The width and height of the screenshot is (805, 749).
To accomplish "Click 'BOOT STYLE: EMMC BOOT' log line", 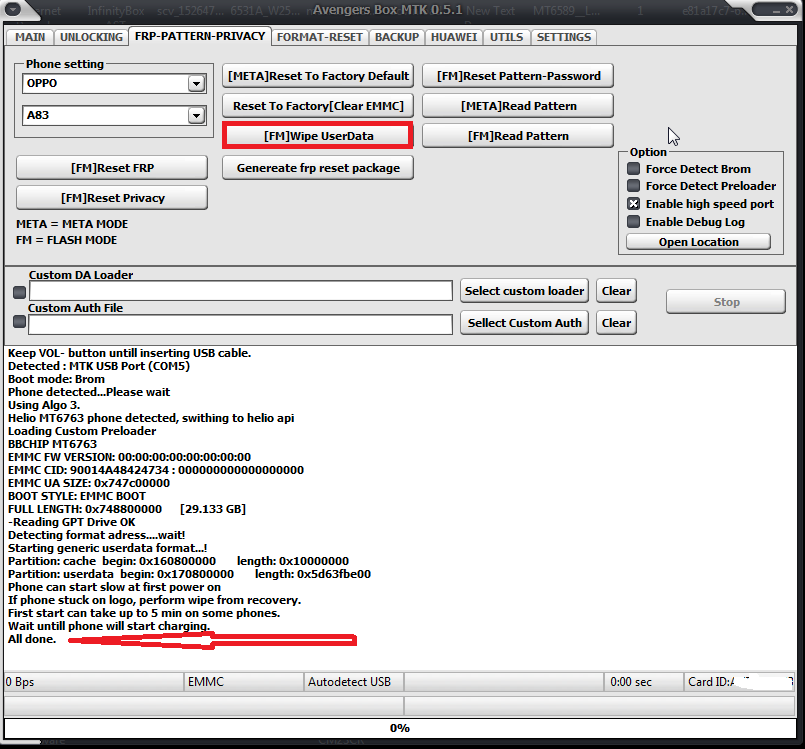I will pyautogui.click(x=77, y=496).
